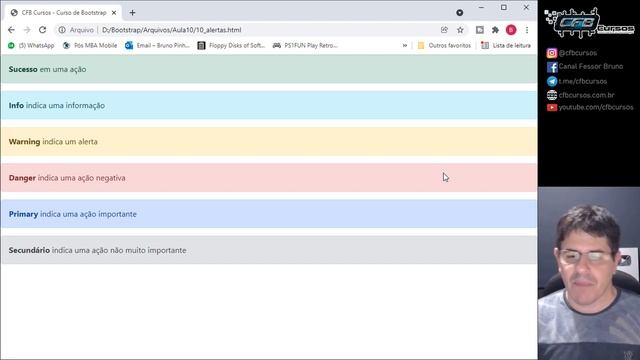Open the Floppy Disks of Soft... bookmark
Screen dimensions: 640x360
[231, 45]
